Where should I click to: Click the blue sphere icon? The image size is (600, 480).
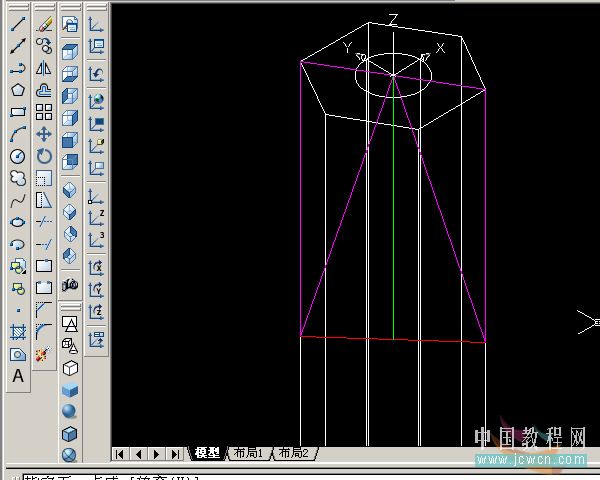click(x=70, y=412)
